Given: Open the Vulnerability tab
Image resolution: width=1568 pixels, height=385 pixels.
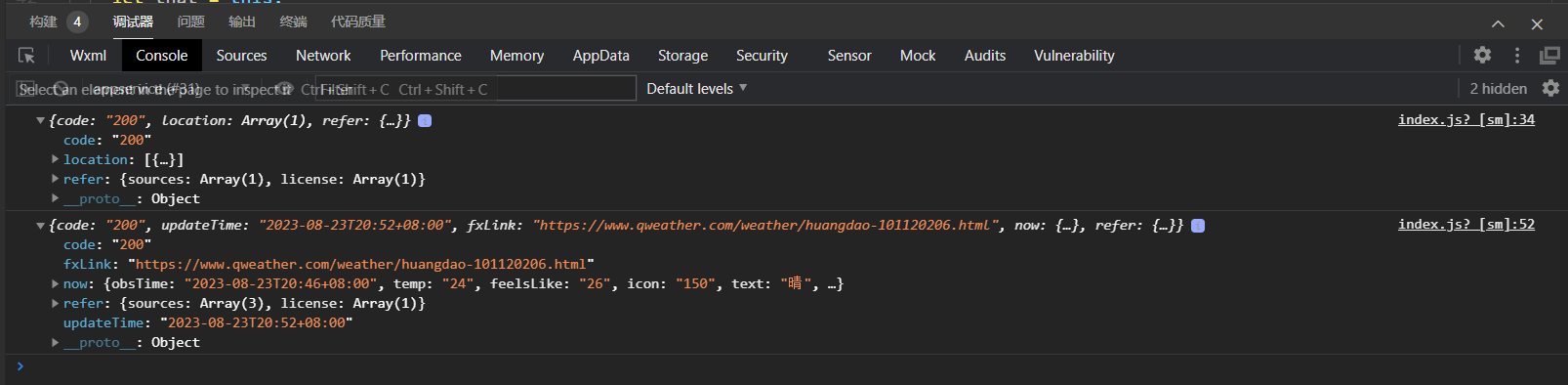Looking at the screenshot, I should coord(1074,56).
